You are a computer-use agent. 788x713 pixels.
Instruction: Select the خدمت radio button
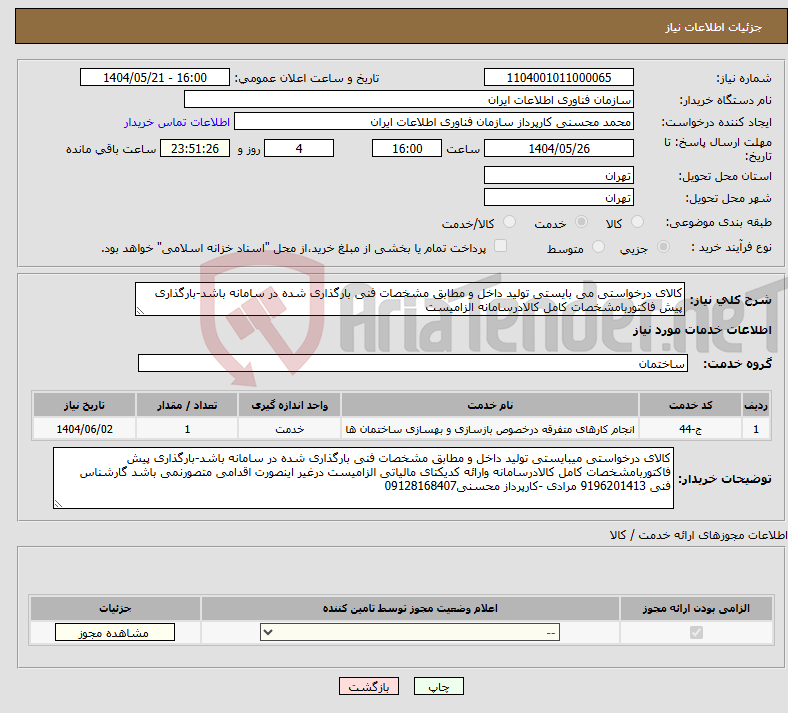pyautogui.click(x=581, y=222)
